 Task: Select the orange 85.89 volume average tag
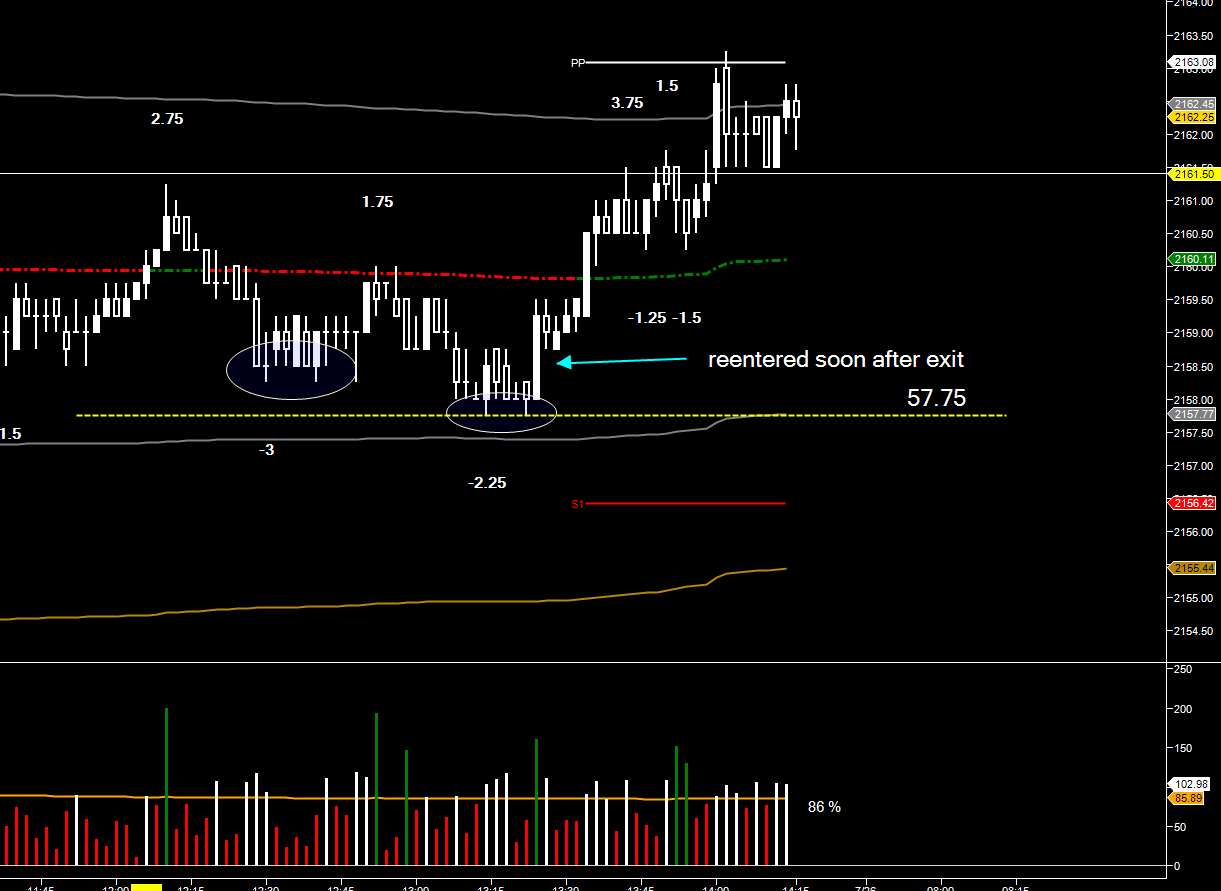coord(1188,798)
